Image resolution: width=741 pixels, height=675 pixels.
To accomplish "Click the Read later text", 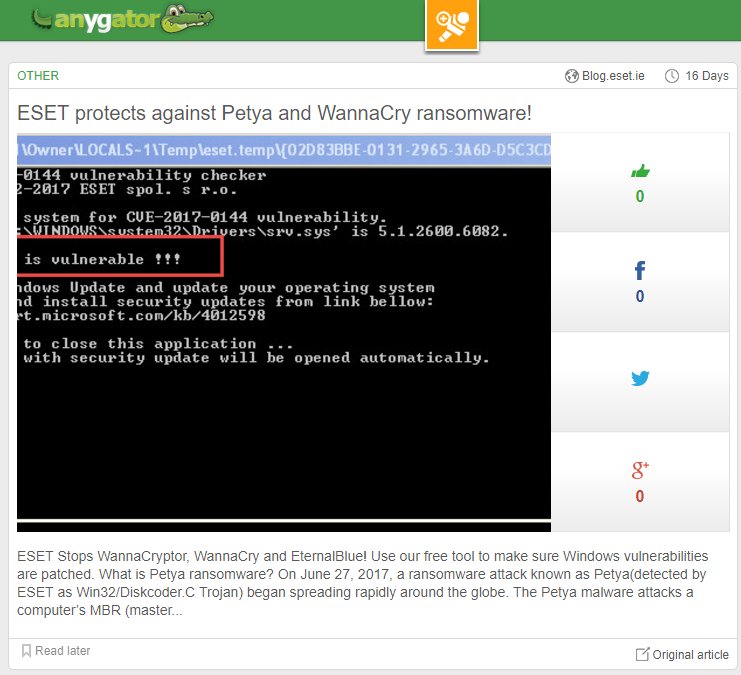I will pos(62,651).
